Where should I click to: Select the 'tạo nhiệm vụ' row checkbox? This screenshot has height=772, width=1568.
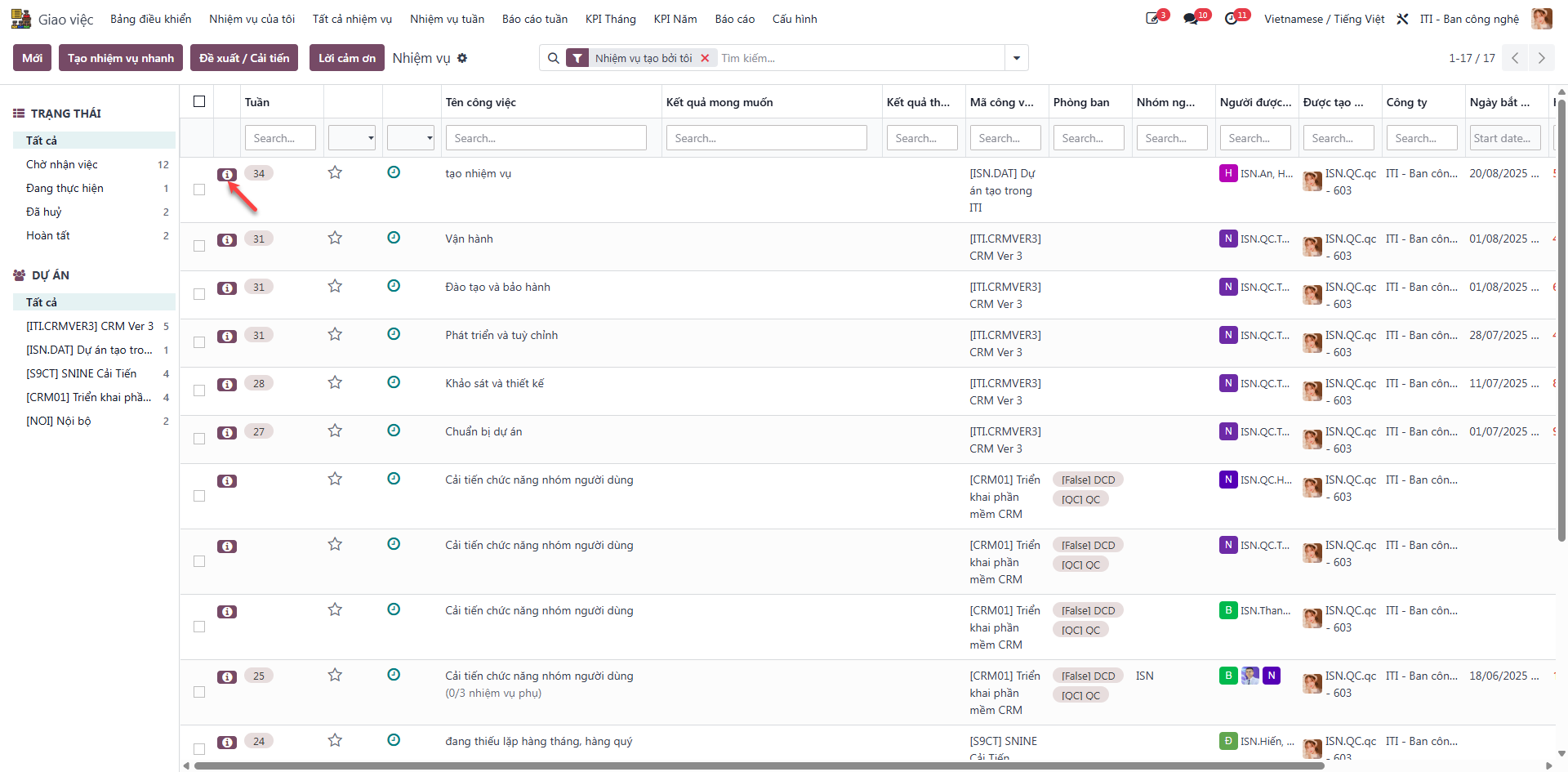(x=199, y=190)
